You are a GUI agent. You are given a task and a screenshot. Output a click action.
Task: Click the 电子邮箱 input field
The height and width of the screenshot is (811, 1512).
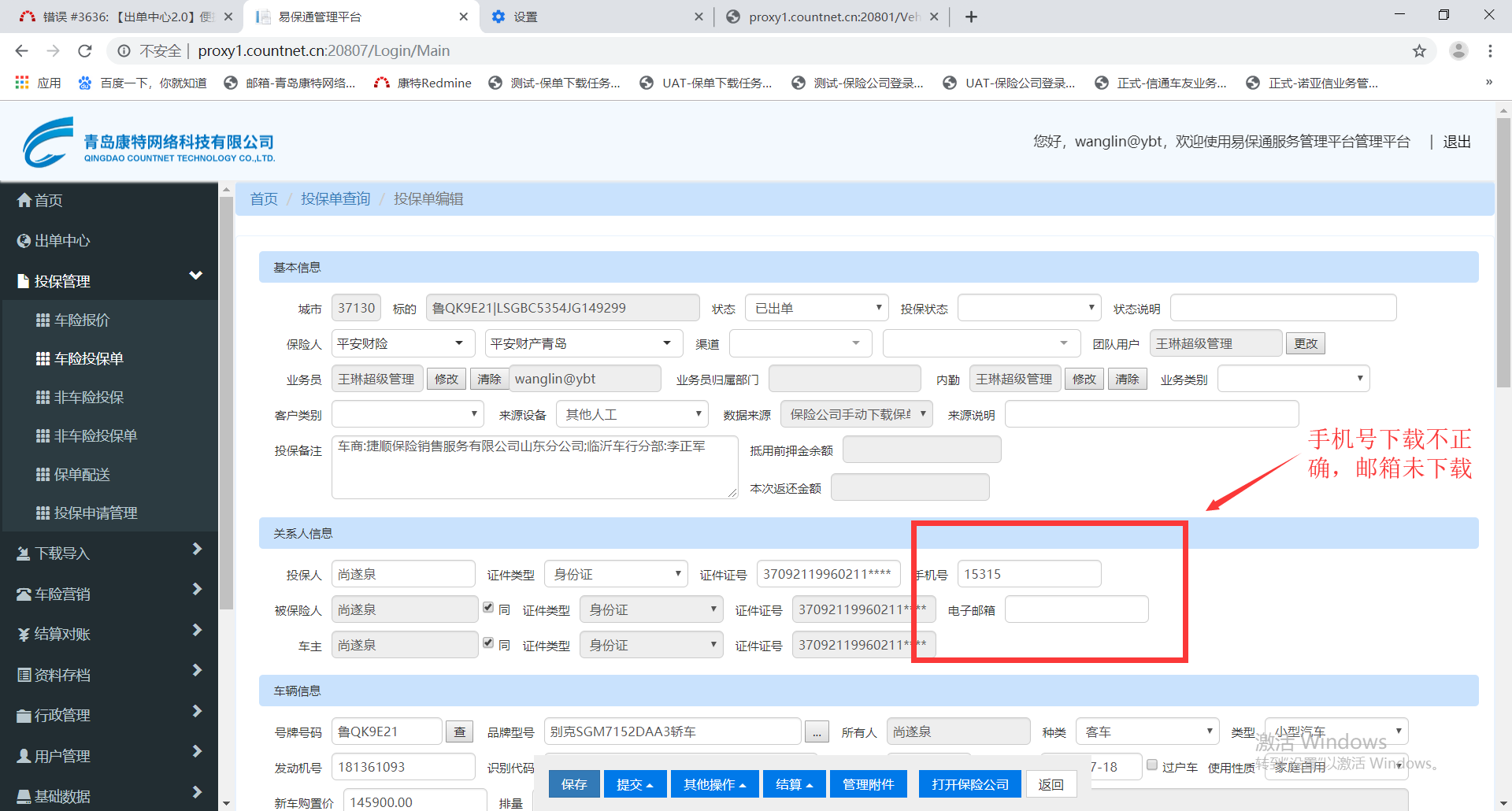pos(1076,609)
